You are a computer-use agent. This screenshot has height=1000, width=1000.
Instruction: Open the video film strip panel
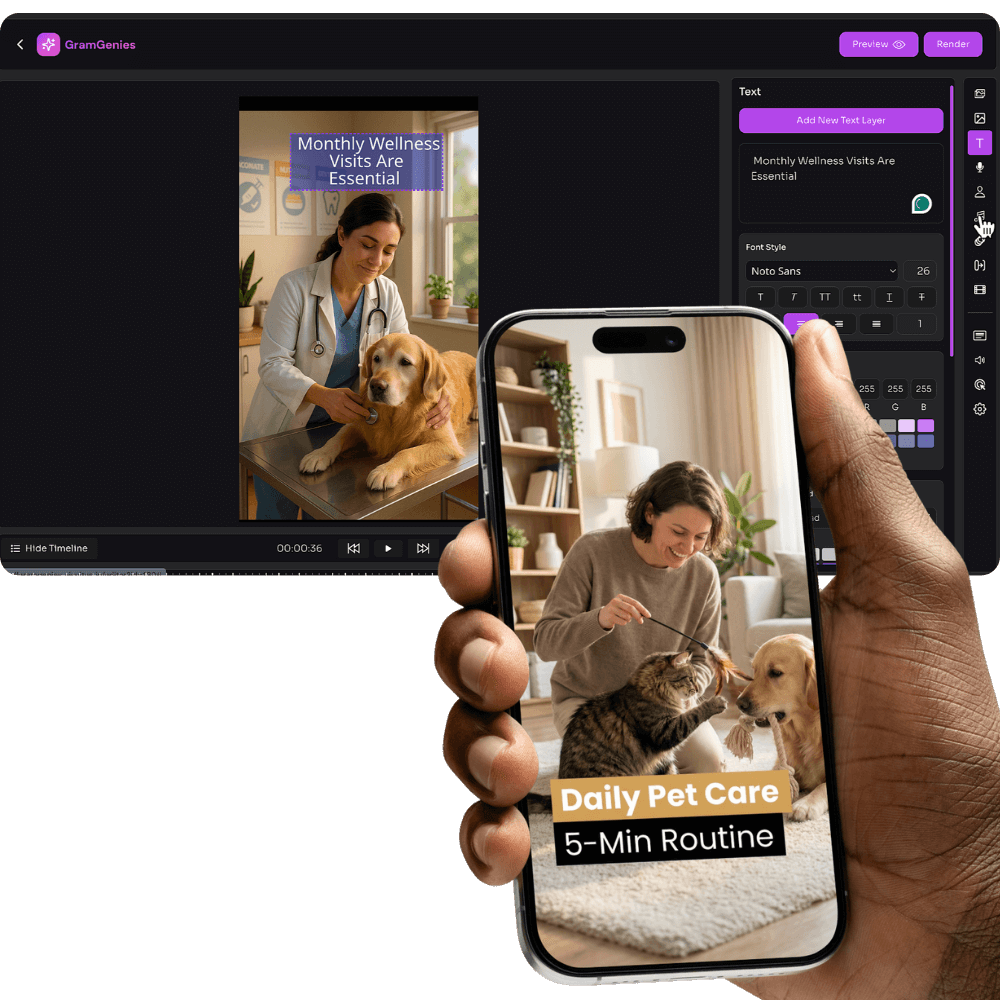(980, 290)
